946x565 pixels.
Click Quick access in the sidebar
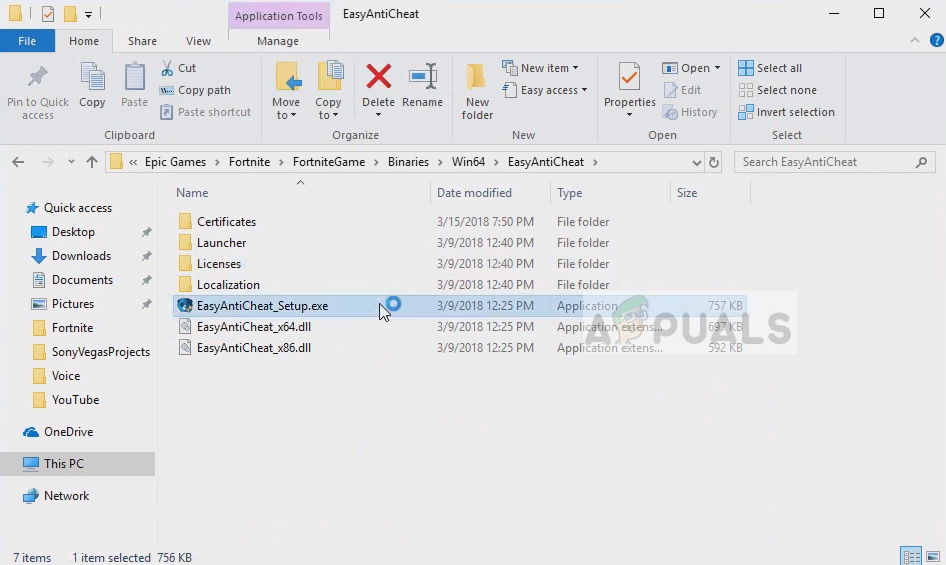click(x=78, y=208)
